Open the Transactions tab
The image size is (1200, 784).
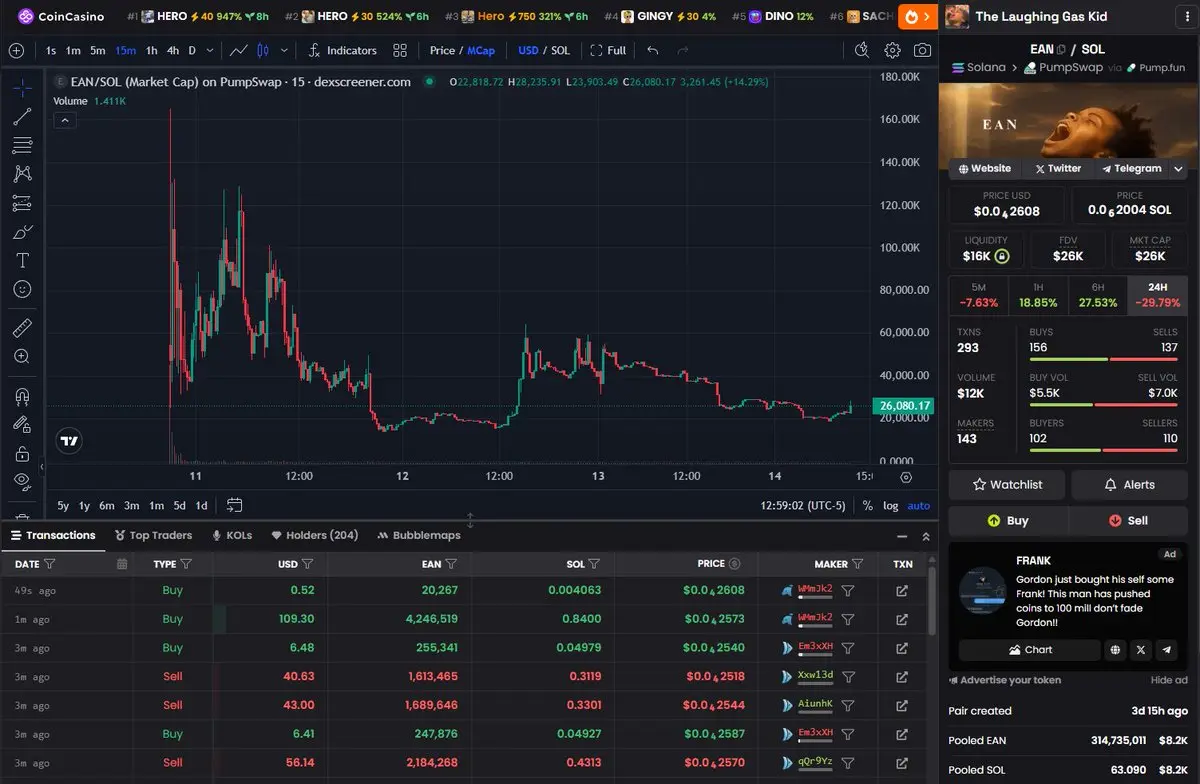tap(53, 535)
